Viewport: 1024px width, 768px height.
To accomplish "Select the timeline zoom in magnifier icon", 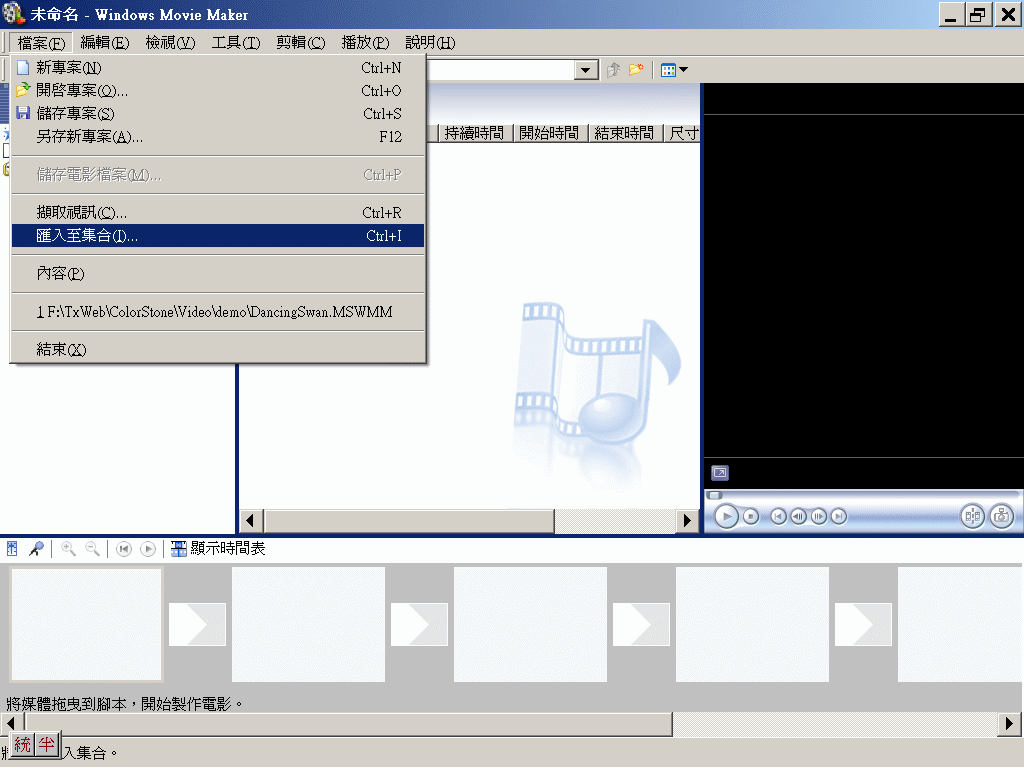I will point(68,548).
